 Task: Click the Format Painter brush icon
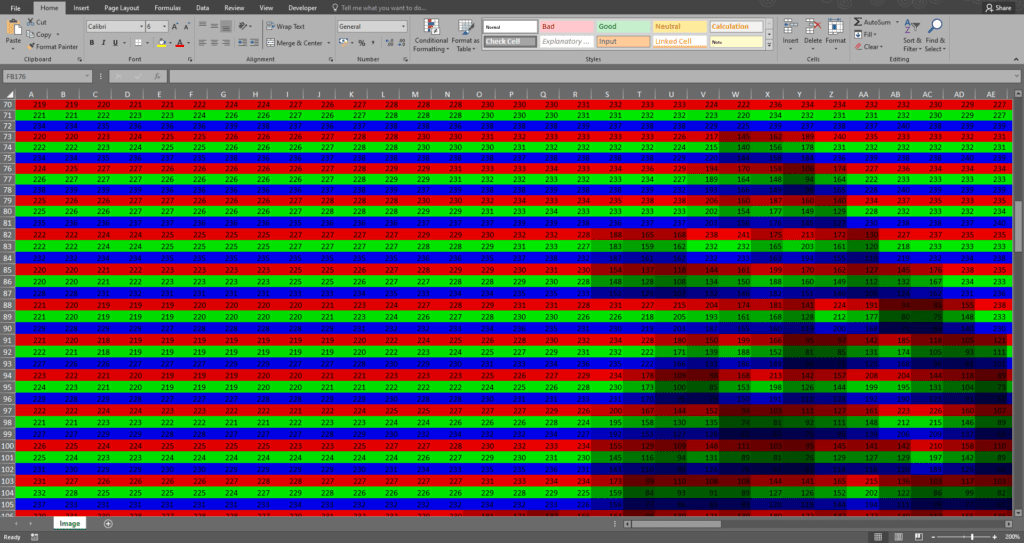click(31, 46)
